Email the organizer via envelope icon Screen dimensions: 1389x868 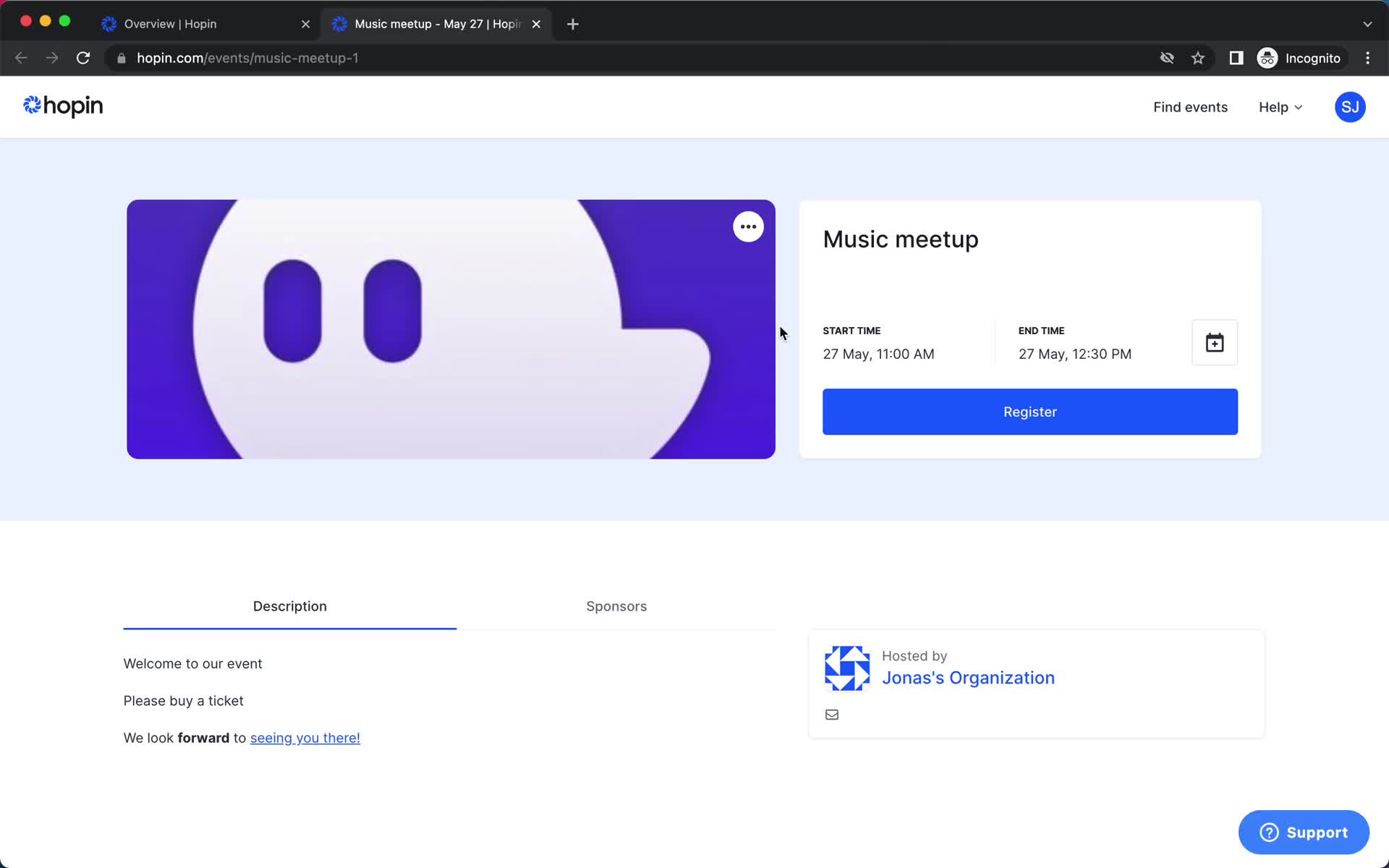[x=832, y=715]
